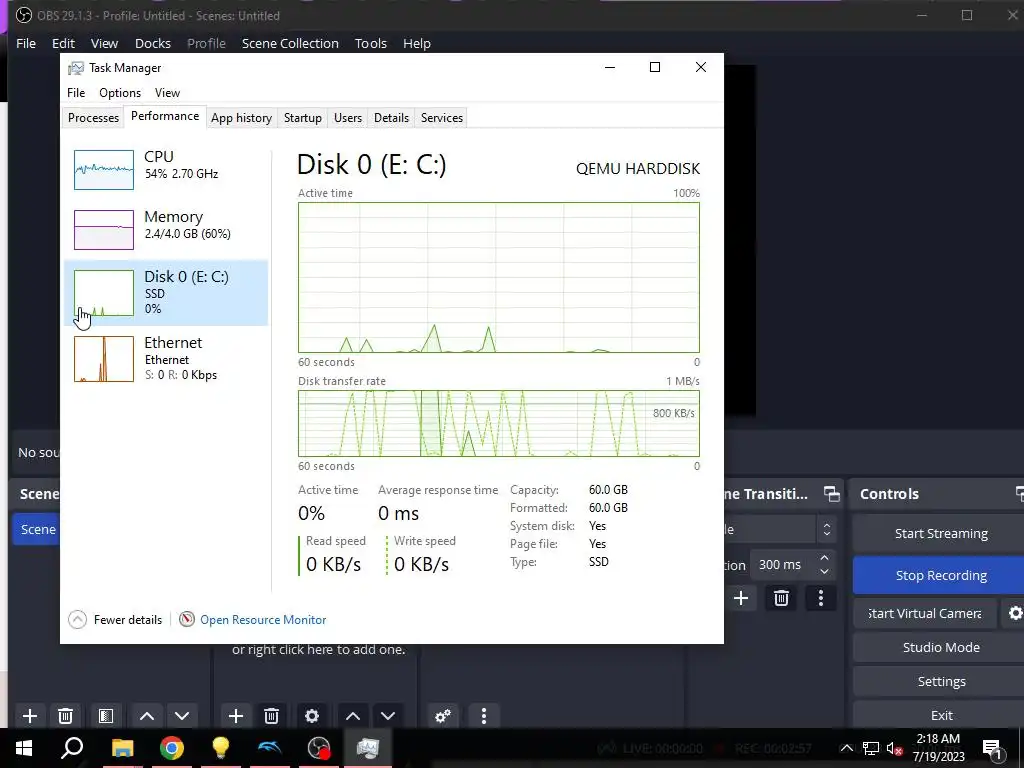Open advanced audio properties gears icon

click(443, 716)
